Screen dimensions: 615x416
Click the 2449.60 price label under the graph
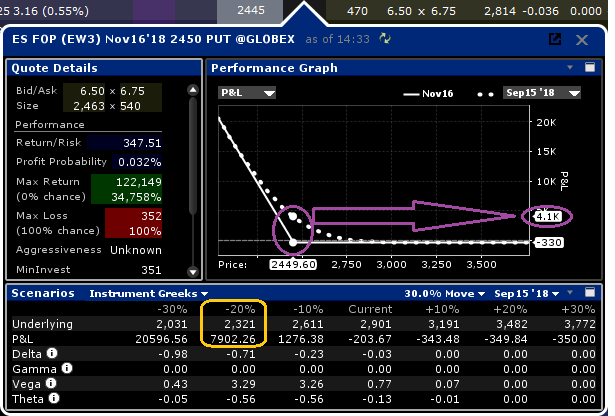[293, 265]
